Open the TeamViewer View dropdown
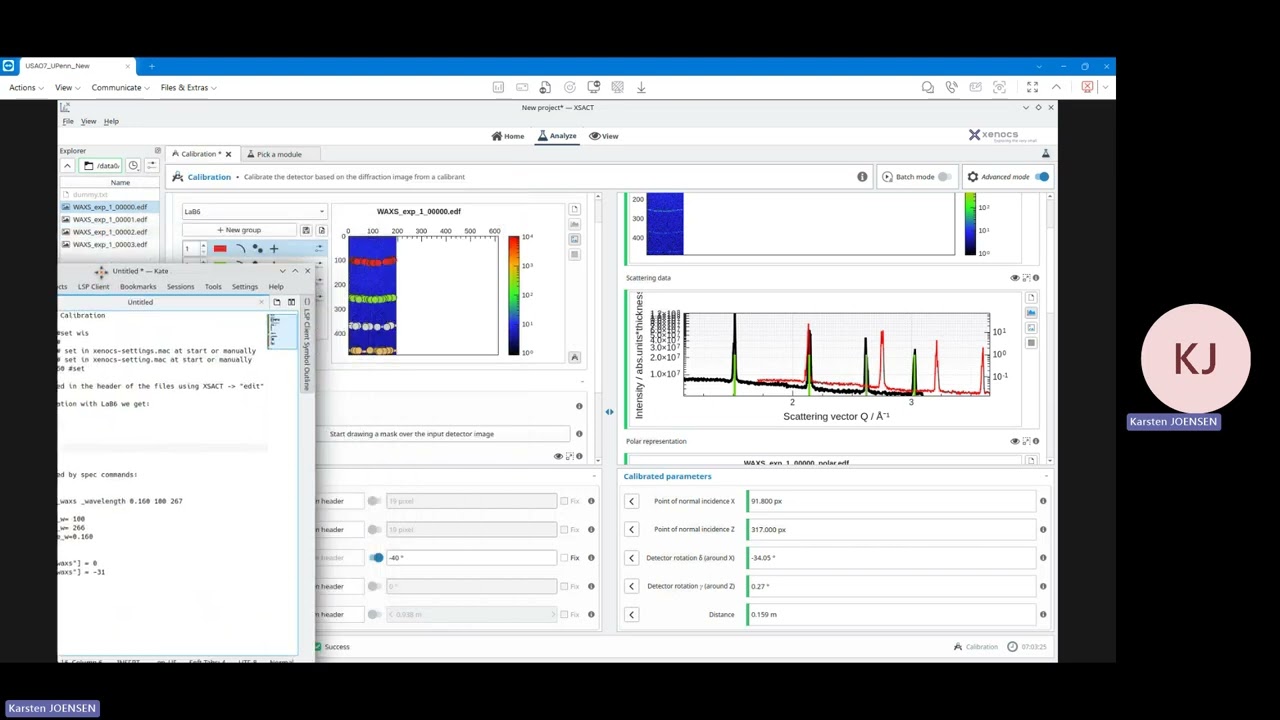Image resolution: width=1280 pixels, height=720 pixels. (66, 88)
